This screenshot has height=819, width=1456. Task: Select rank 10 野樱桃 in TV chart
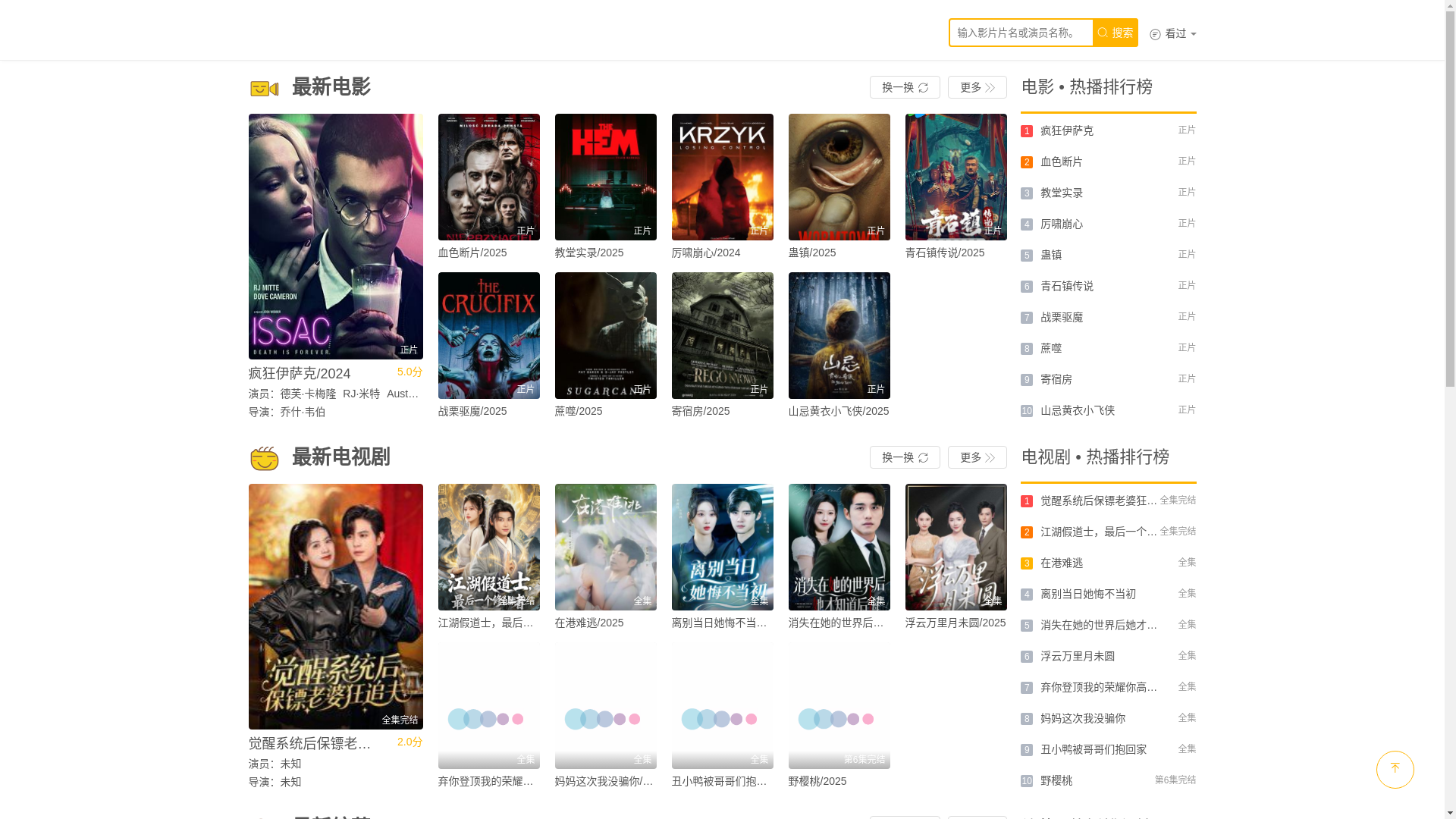(1109, 780)
